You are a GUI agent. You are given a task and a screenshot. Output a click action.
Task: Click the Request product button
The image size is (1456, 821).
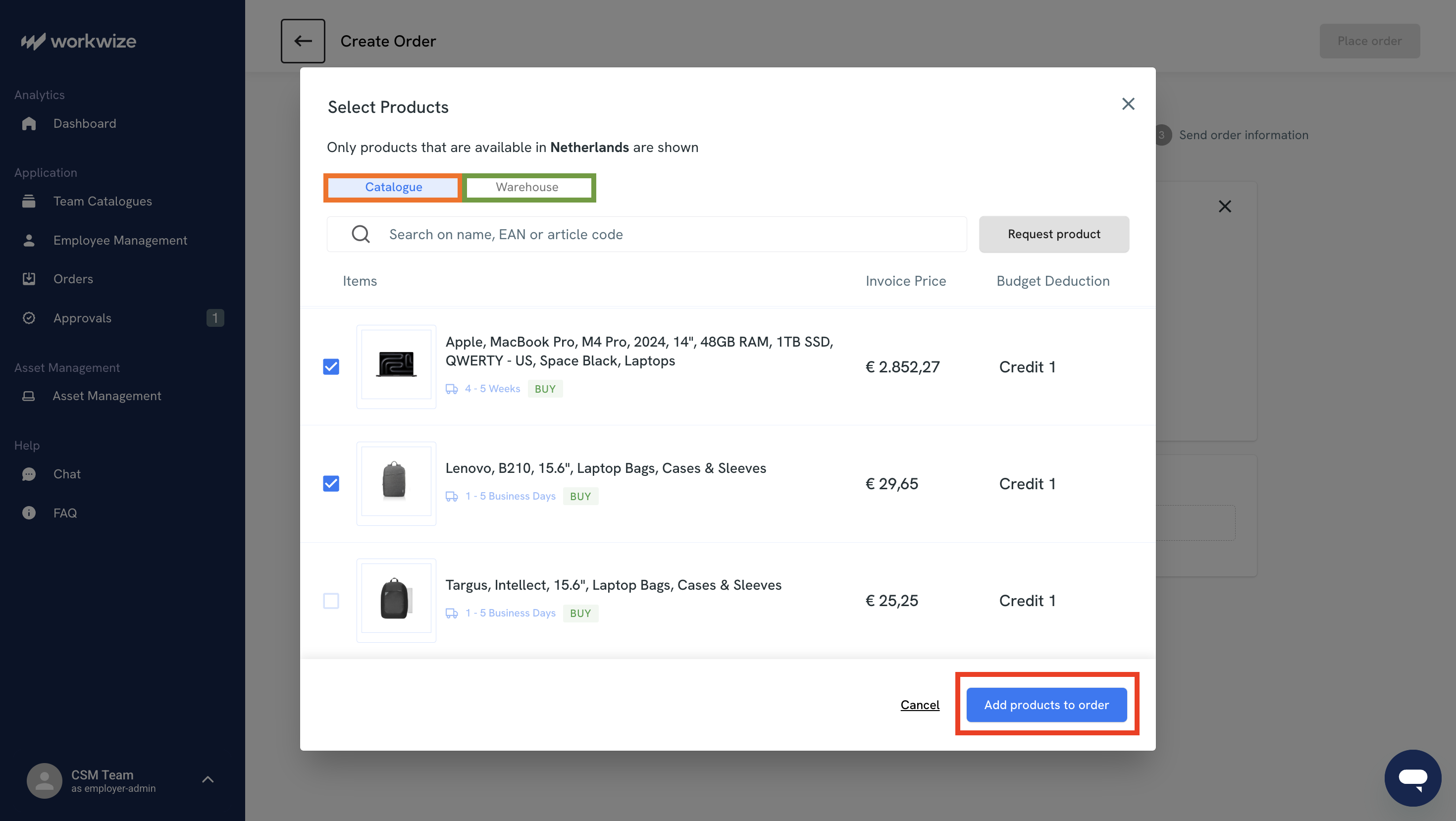1054,234
